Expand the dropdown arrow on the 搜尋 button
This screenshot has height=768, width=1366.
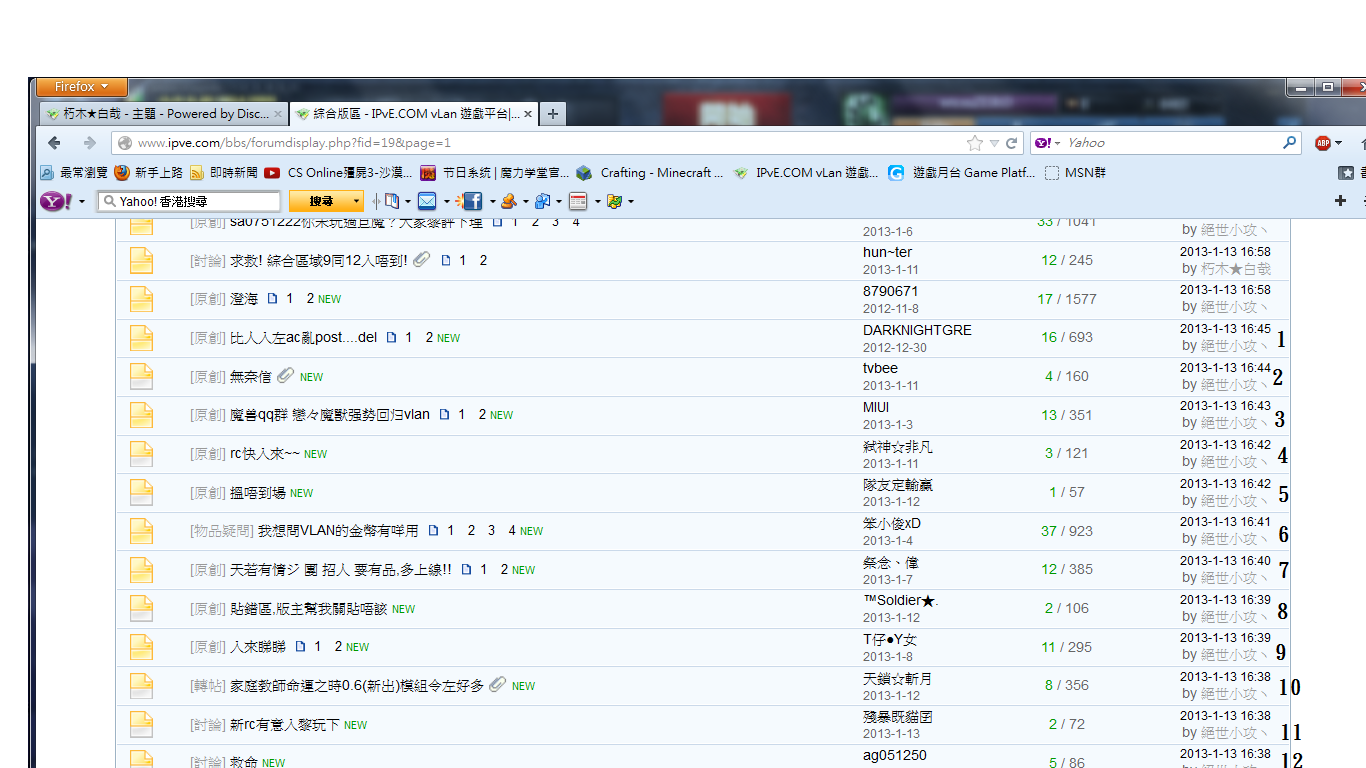point(356,202)
